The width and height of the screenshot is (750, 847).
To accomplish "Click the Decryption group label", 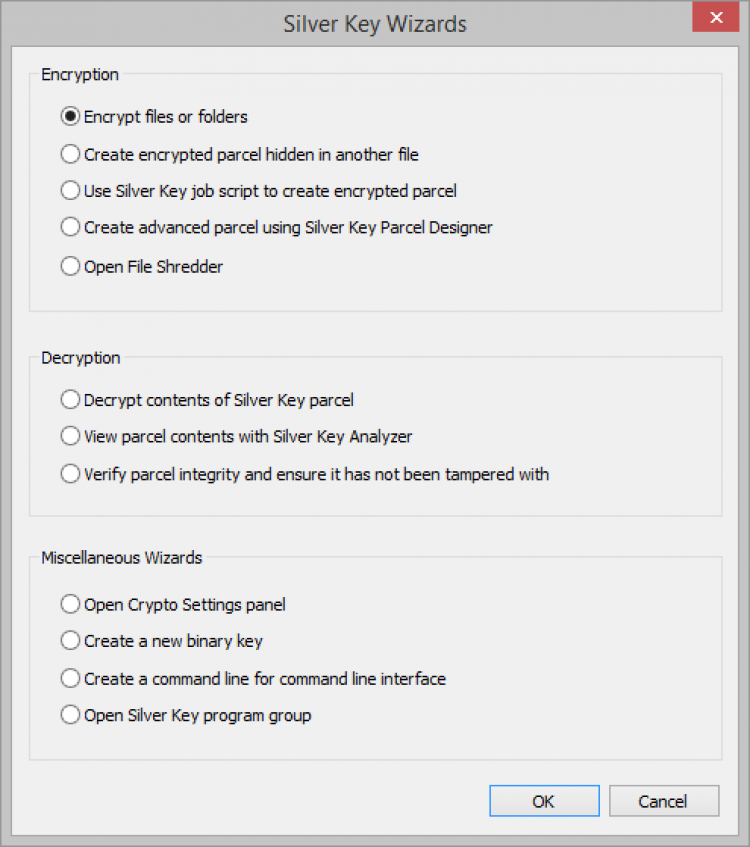I will [x=80, y=358].
